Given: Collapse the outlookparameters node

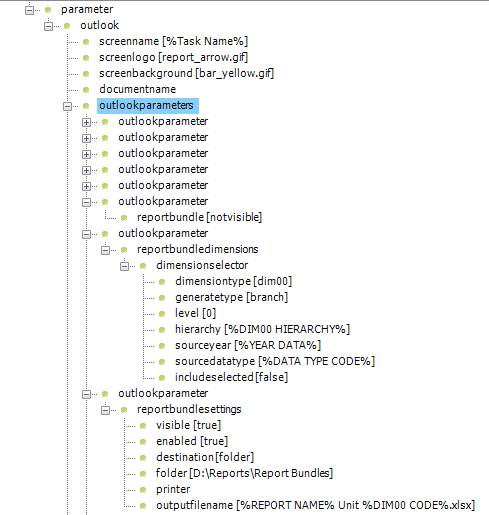Looking at the screenshot, I should pos(67,106).
